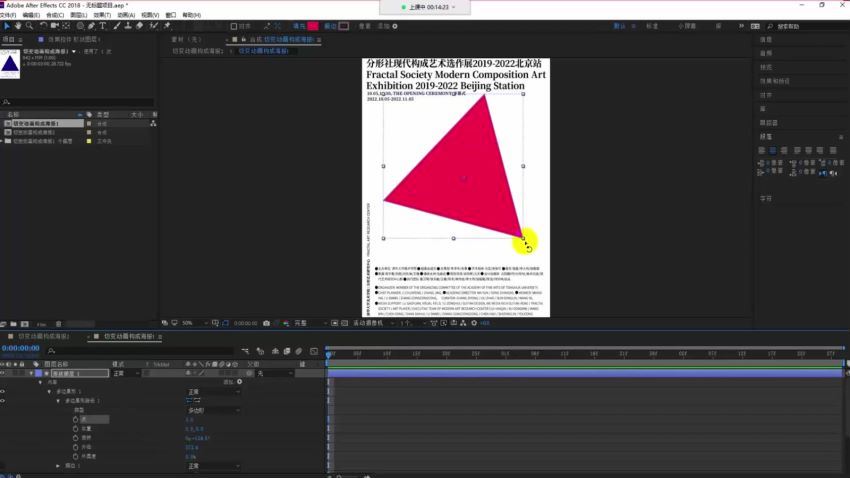Toggle stopwatch for the first polystar property

pyautogui.click(x=75, y=419)
